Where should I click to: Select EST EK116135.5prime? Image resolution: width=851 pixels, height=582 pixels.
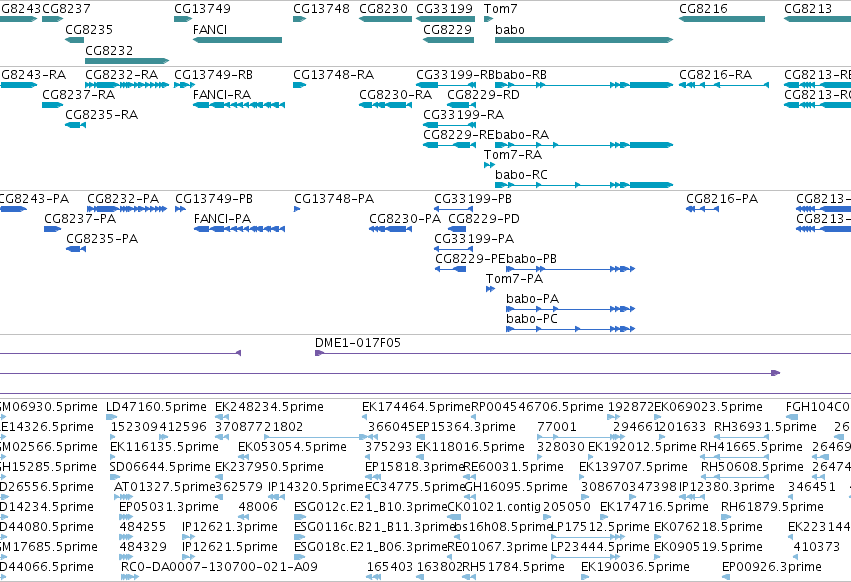click(x=164, y=447)
